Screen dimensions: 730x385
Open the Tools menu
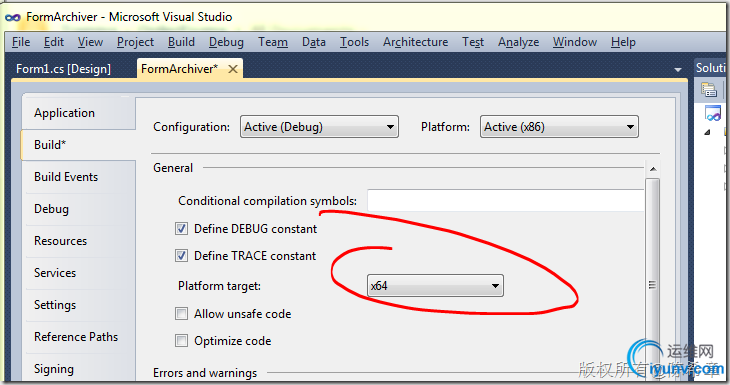[x=354, y=42]
